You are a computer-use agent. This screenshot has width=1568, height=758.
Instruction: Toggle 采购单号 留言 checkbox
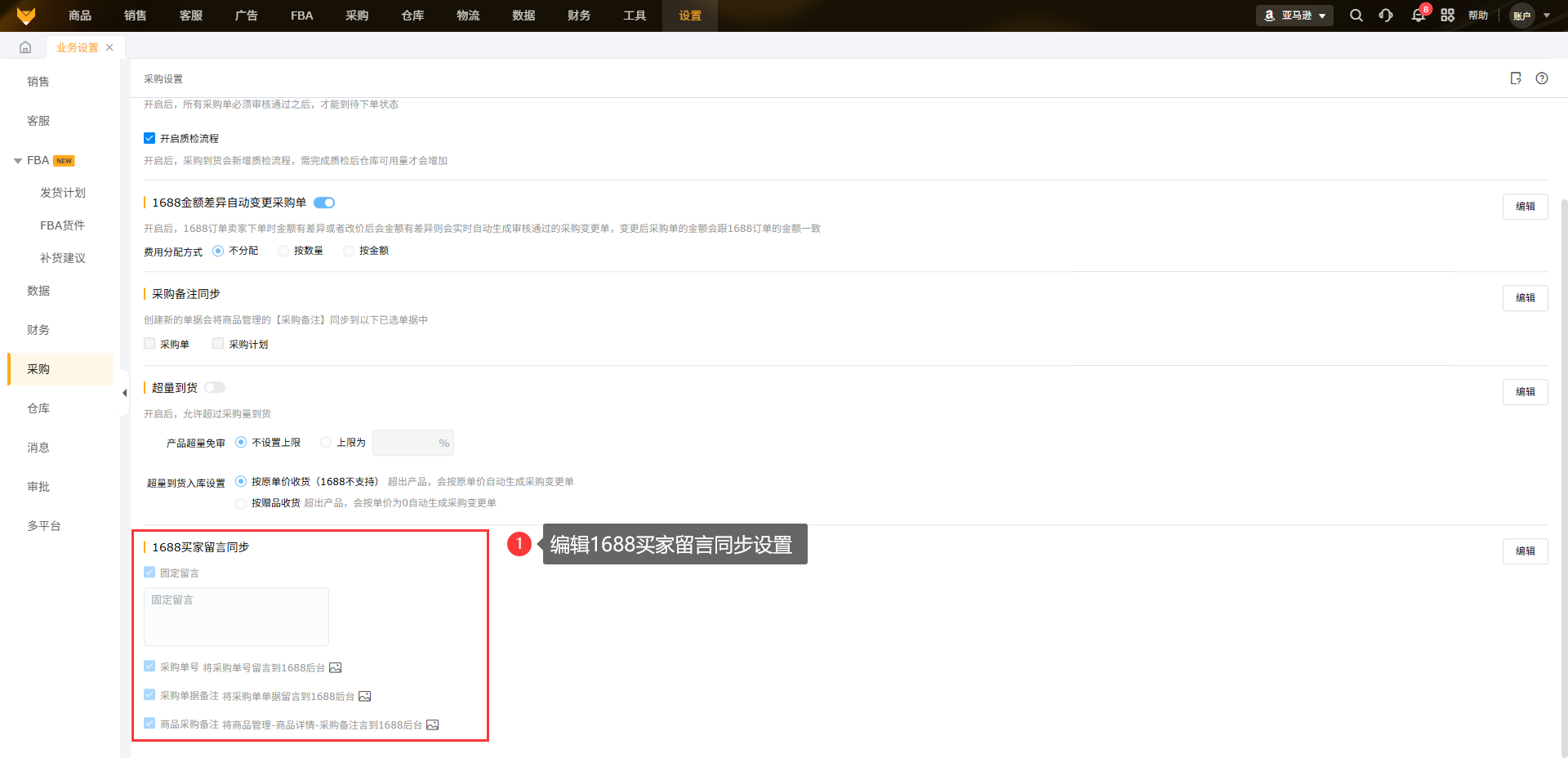pos(149,667)
